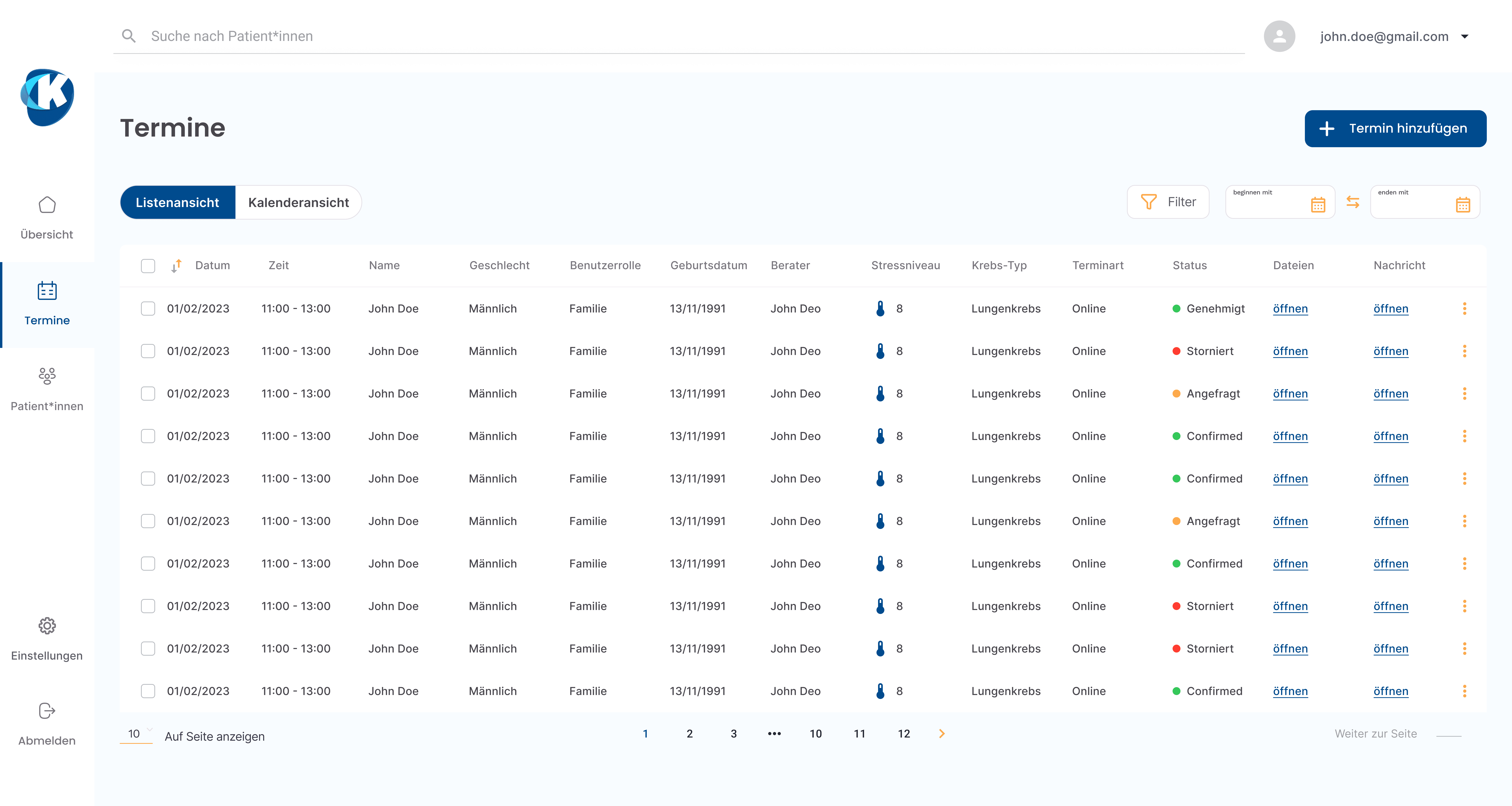The width and height of the screenshot is (1512, 806).
Task: Select the Listenansicht tab
Action: coord(177,202)
